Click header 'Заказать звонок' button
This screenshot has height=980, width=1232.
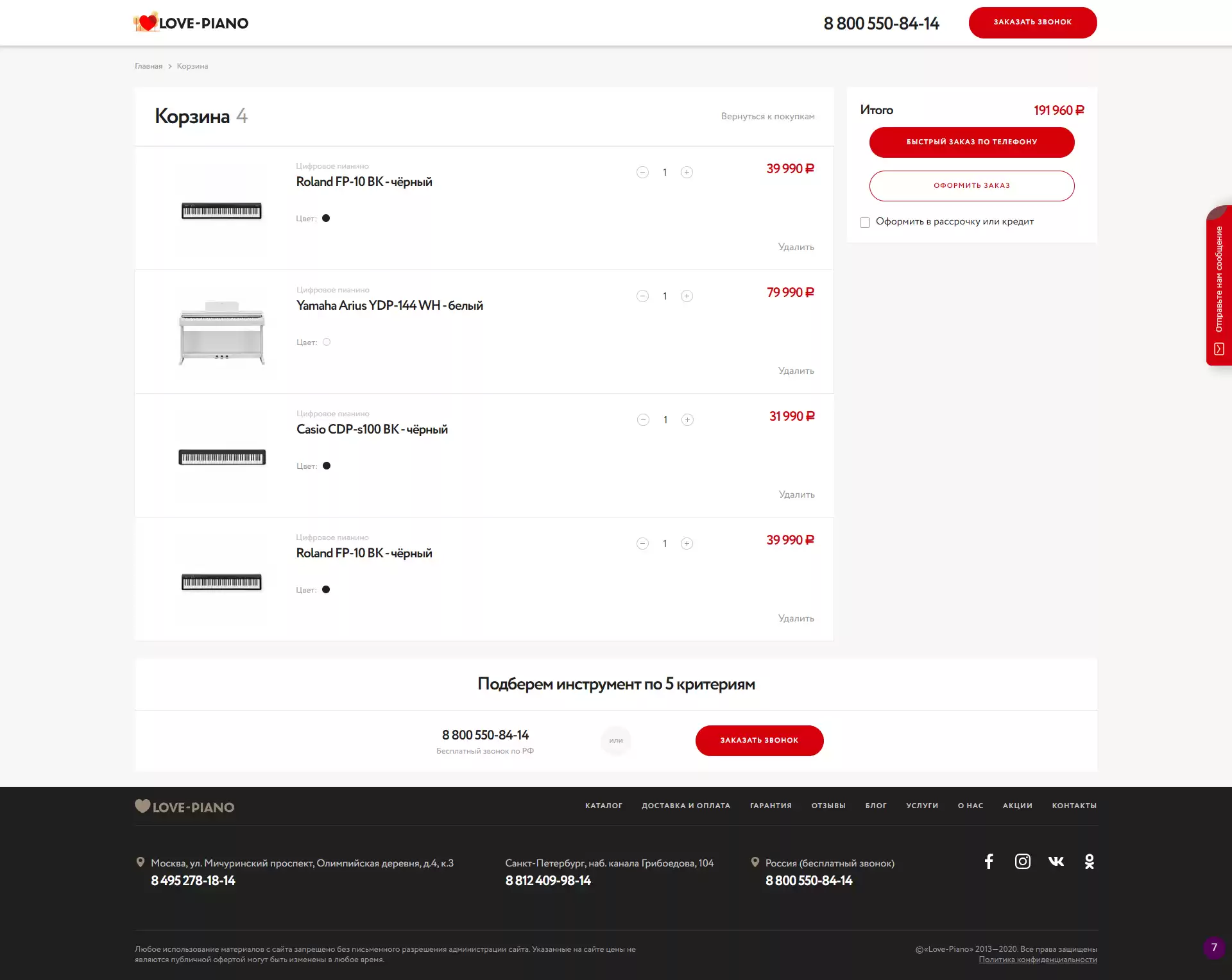click(1033, 22)
